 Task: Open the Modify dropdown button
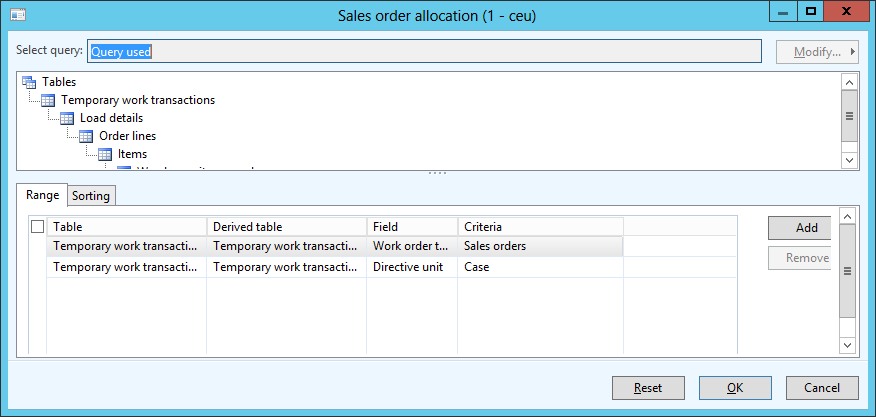[817, 51]
